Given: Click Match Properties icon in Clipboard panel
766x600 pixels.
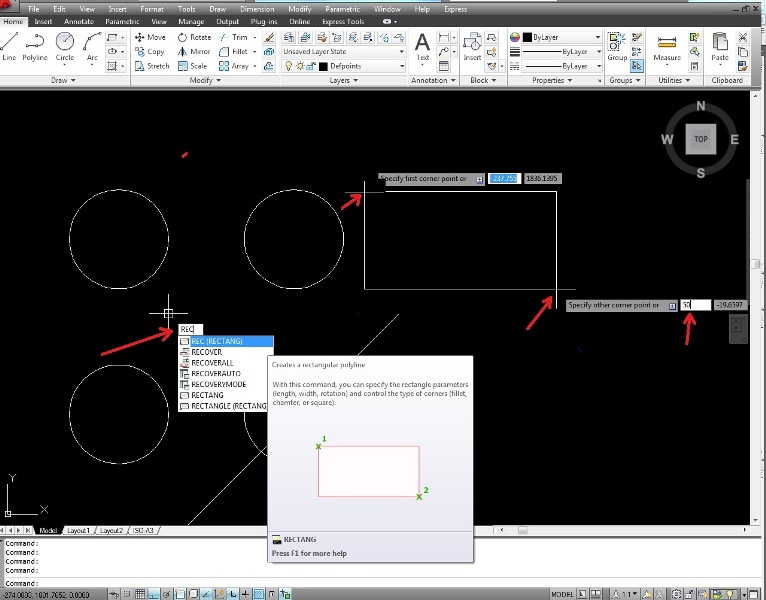Looking at the screenshot, I should click(x=743, y=66).
